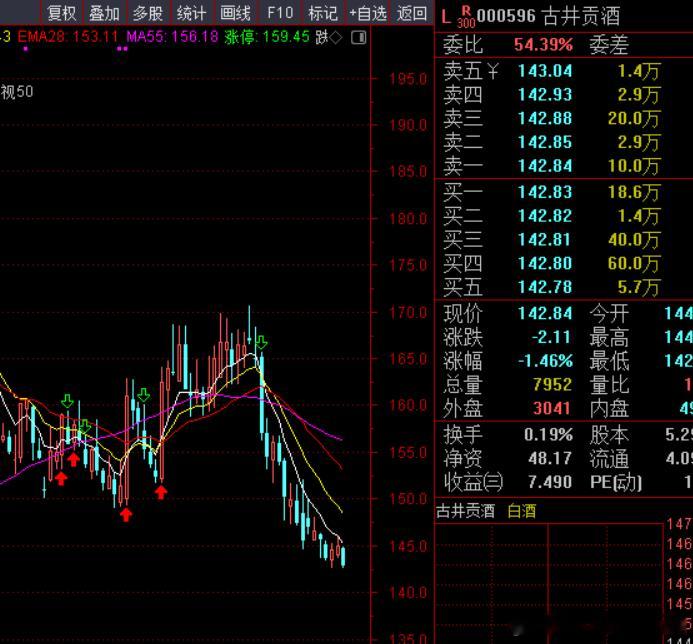This screenshot has width=693, height=644.
Task: Click the R 300 badge icon
Action: (466, 17)
